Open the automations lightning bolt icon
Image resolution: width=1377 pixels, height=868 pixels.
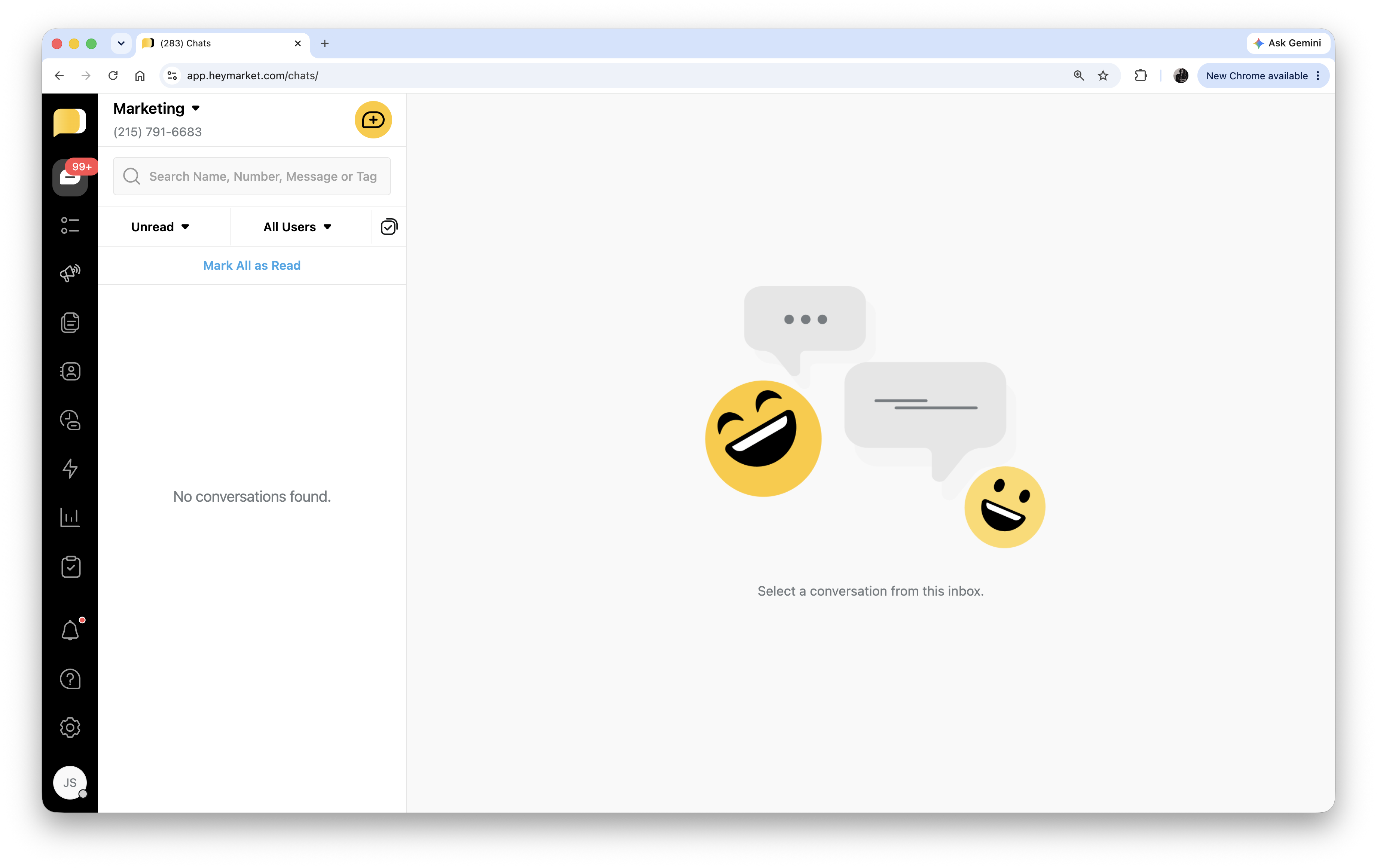coord(70,469)
